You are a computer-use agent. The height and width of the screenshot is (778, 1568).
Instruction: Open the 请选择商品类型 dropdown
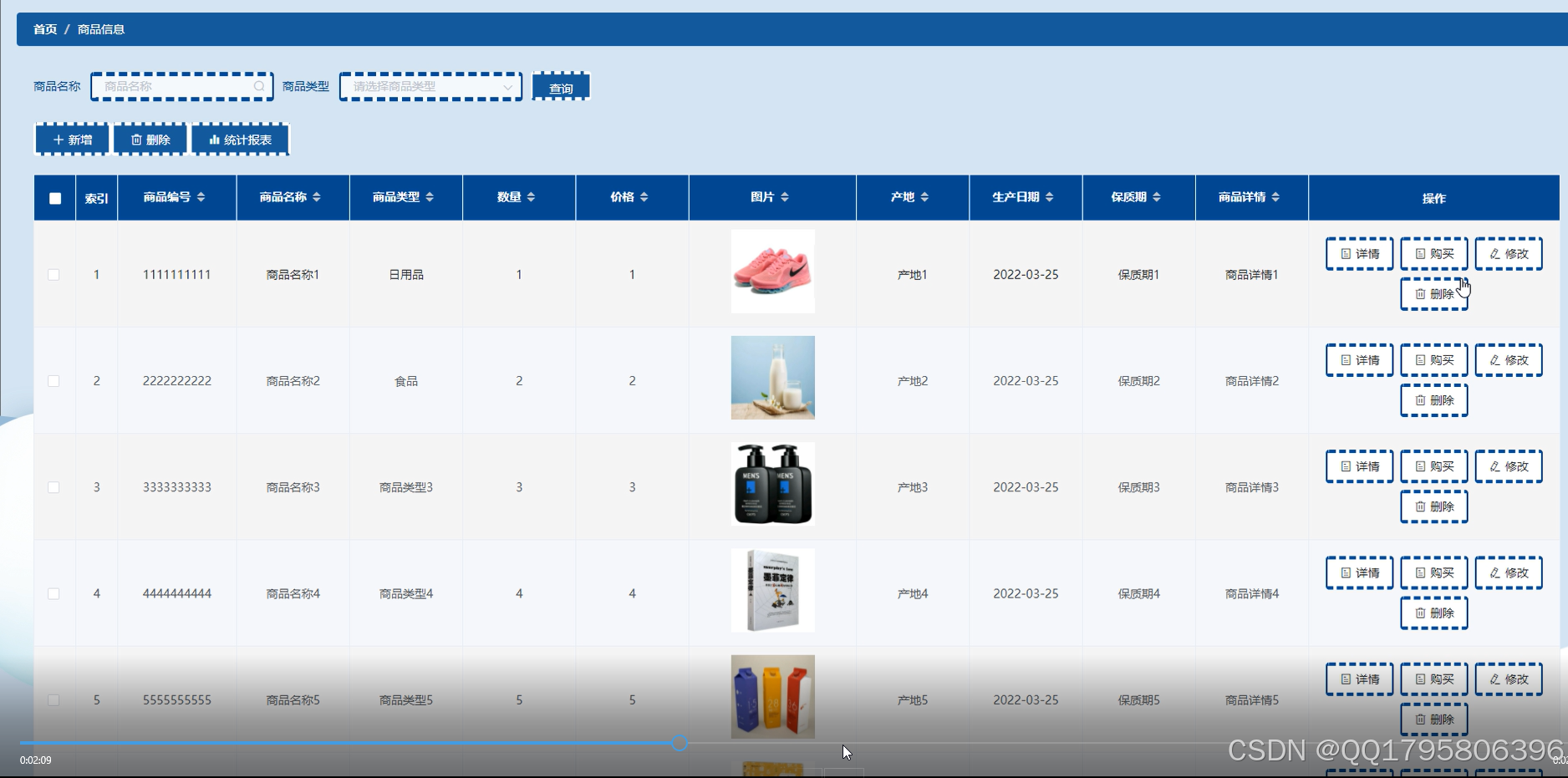pos(430,86)
